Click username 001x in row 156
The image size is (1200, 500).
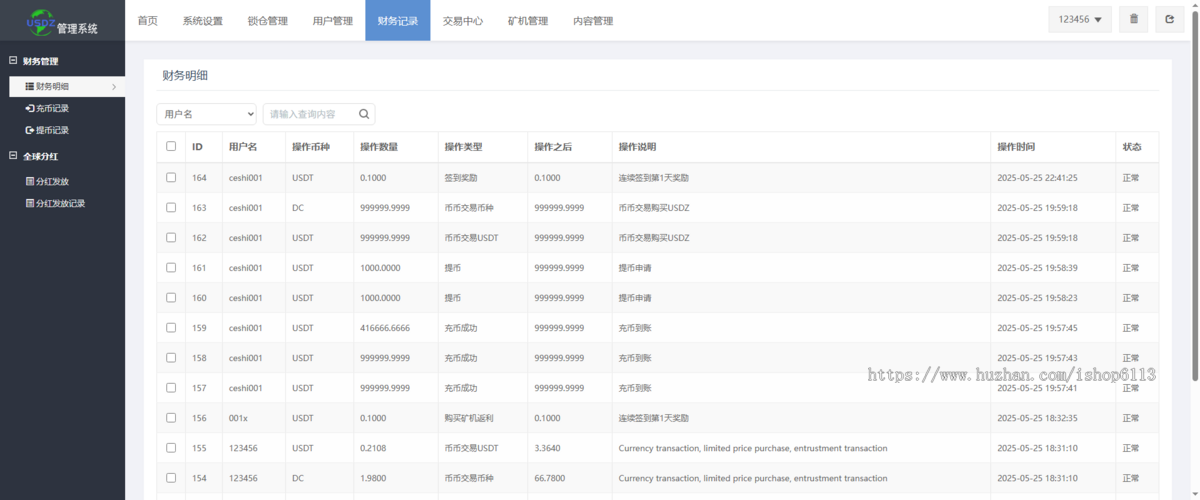tap(238, 418)
